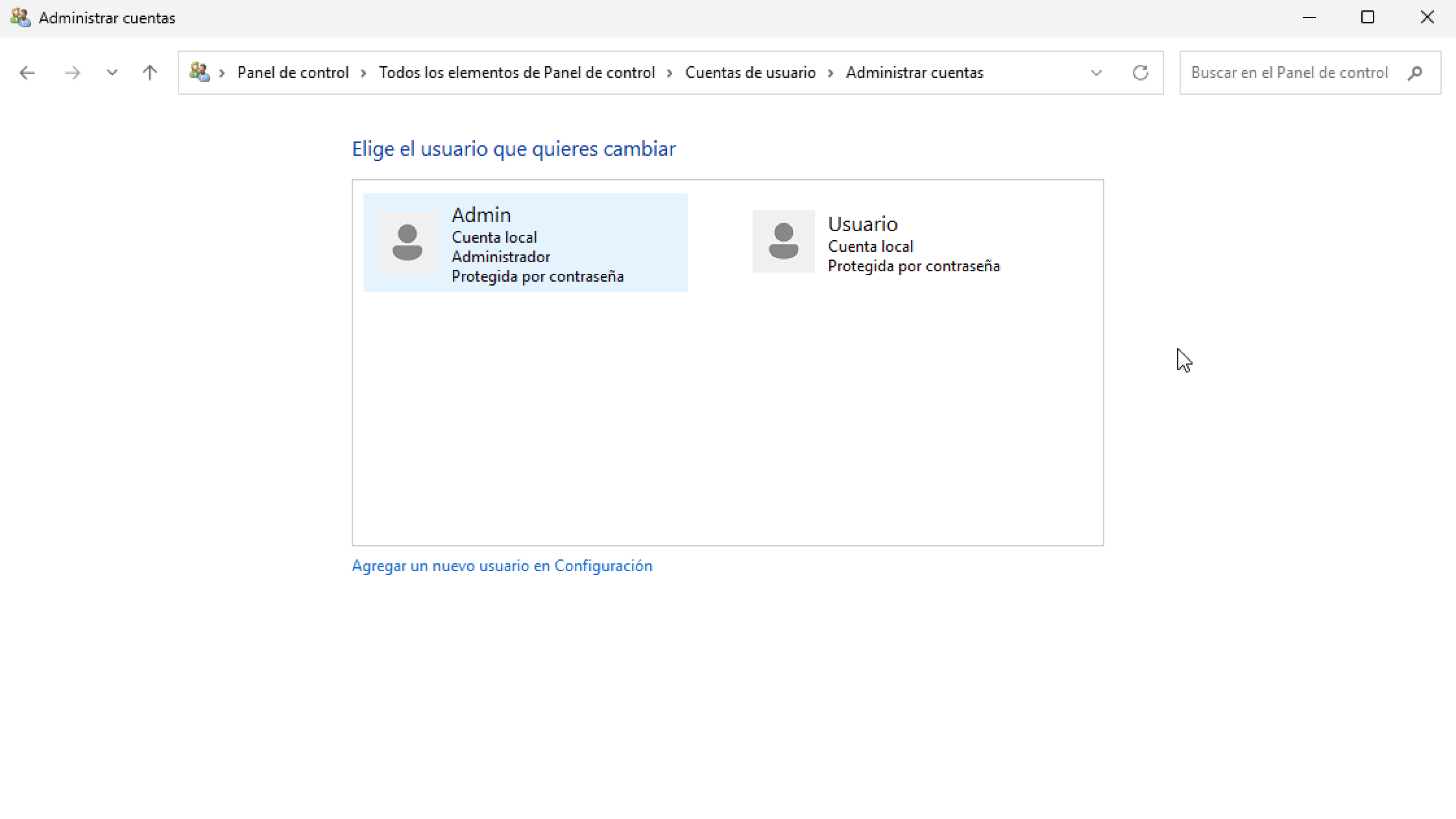The height and width of the screenshot is (819, 1456).
Task: Click Agregar un nuevo usuario en Configuración
Action: [x=502, y=566]
